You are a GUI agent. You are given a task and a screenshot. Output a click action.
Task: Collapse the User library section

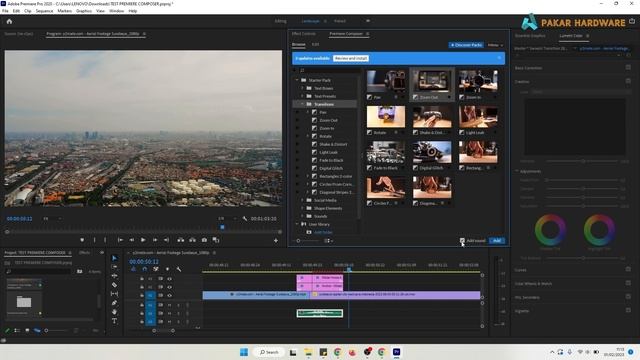point(297,224)
